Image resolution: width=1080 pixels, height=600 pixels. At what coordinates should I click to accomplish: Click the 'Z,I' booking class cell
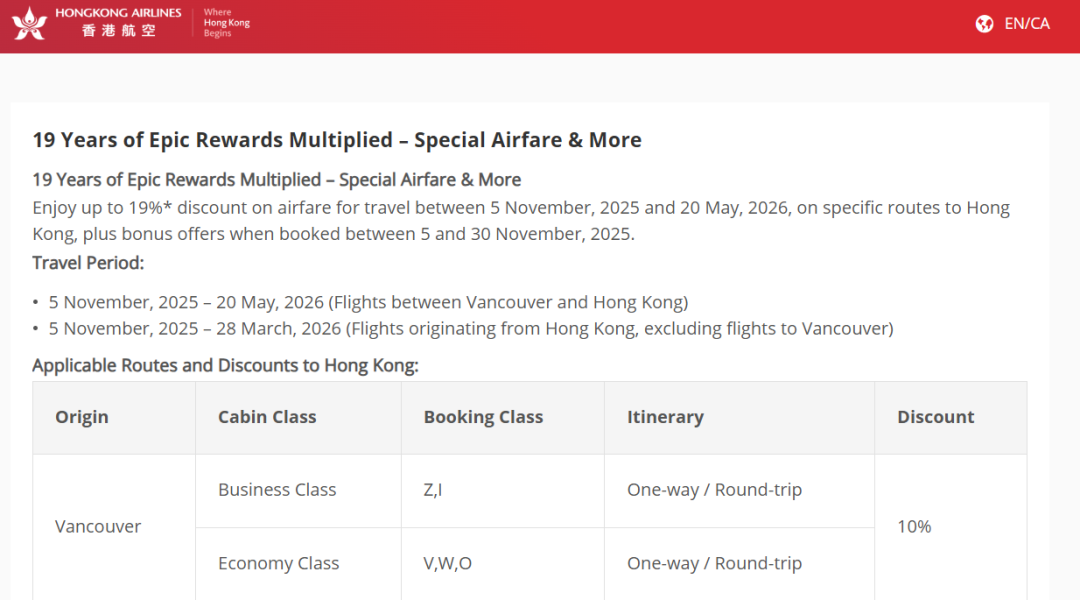tap(433, 490)
